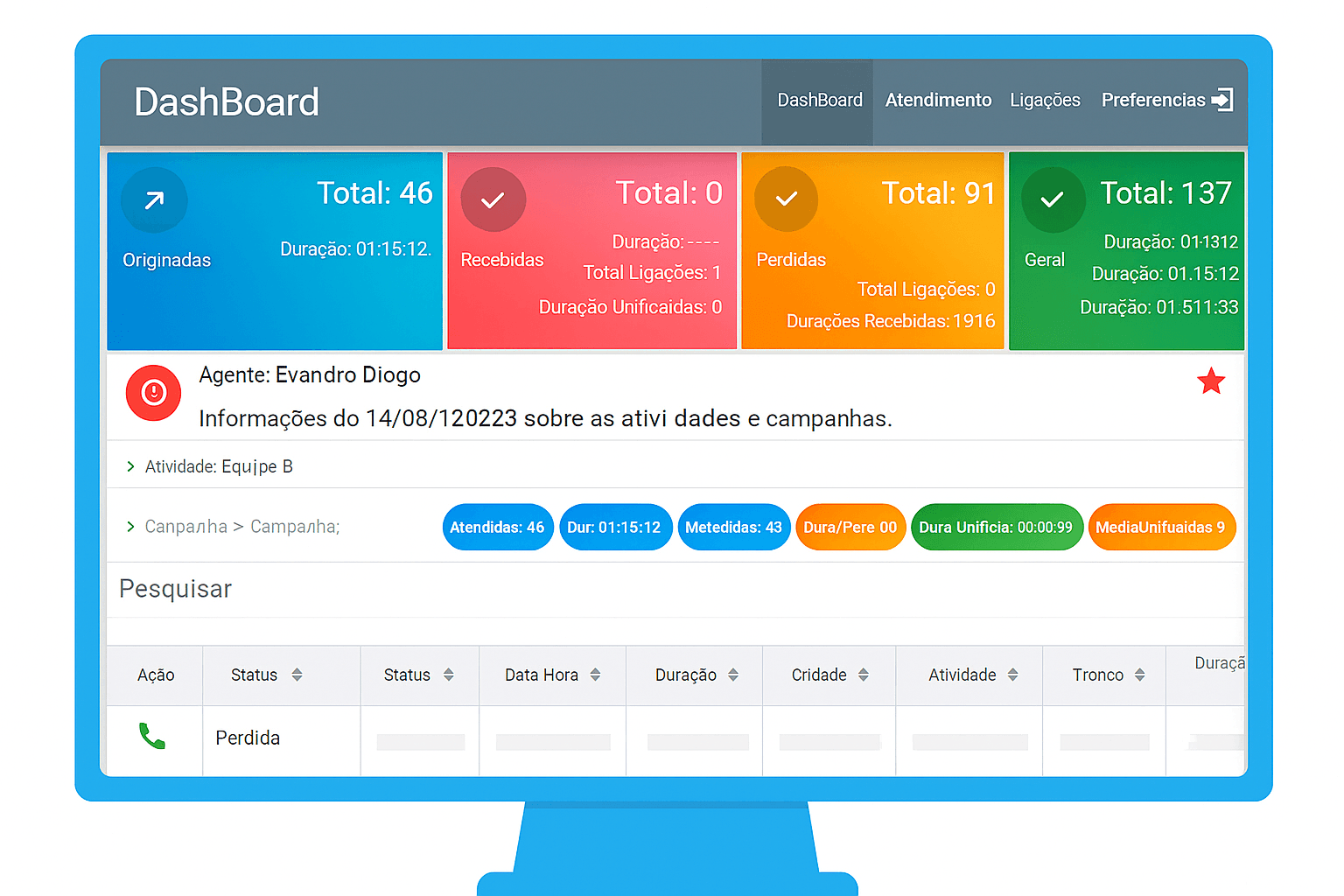
Task: Switch to the Ligações tab
Action: point(1045,101)
